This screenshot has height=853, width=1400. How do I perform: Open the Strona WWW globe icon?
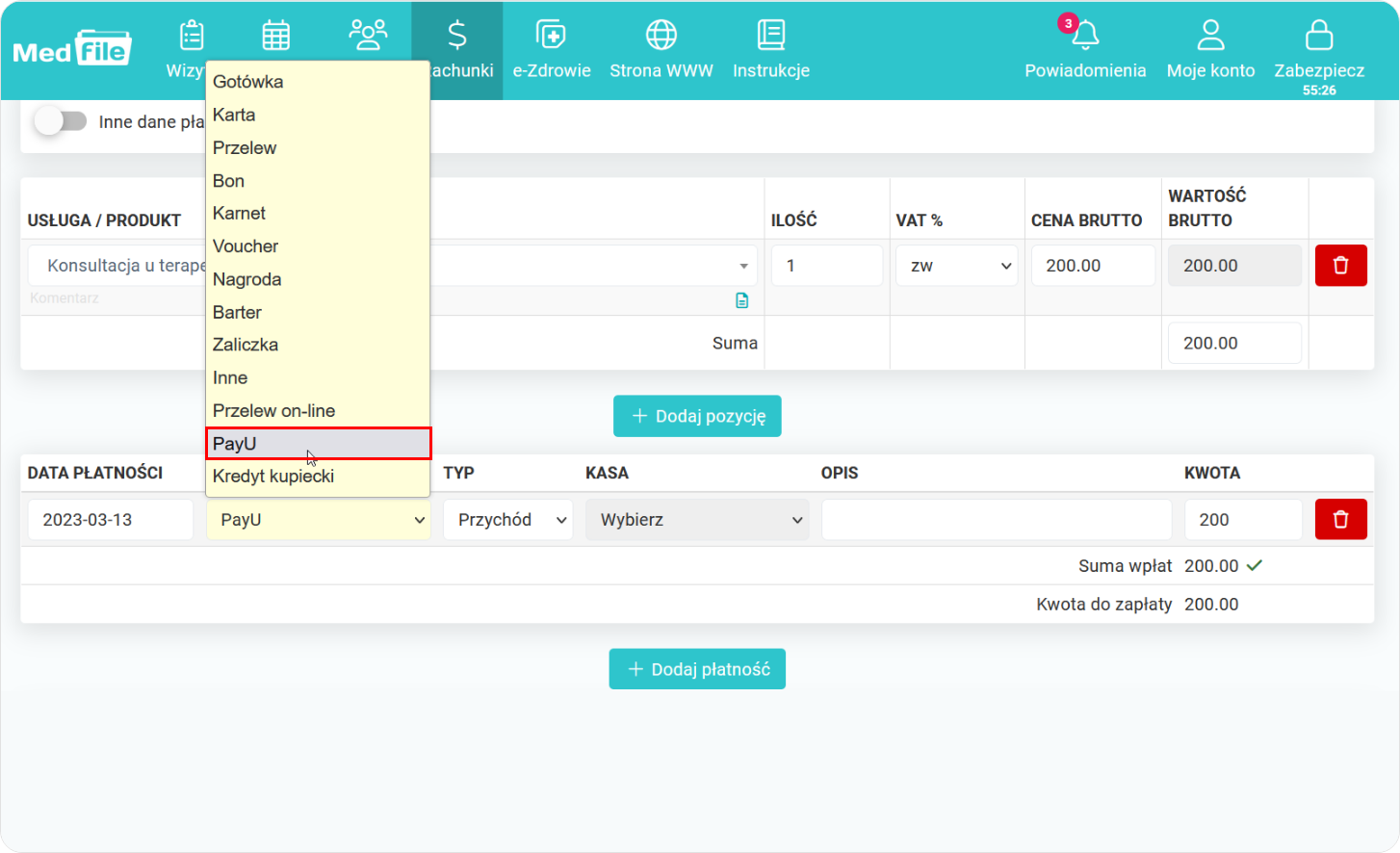pyautogui.click(x=661, y=37)
